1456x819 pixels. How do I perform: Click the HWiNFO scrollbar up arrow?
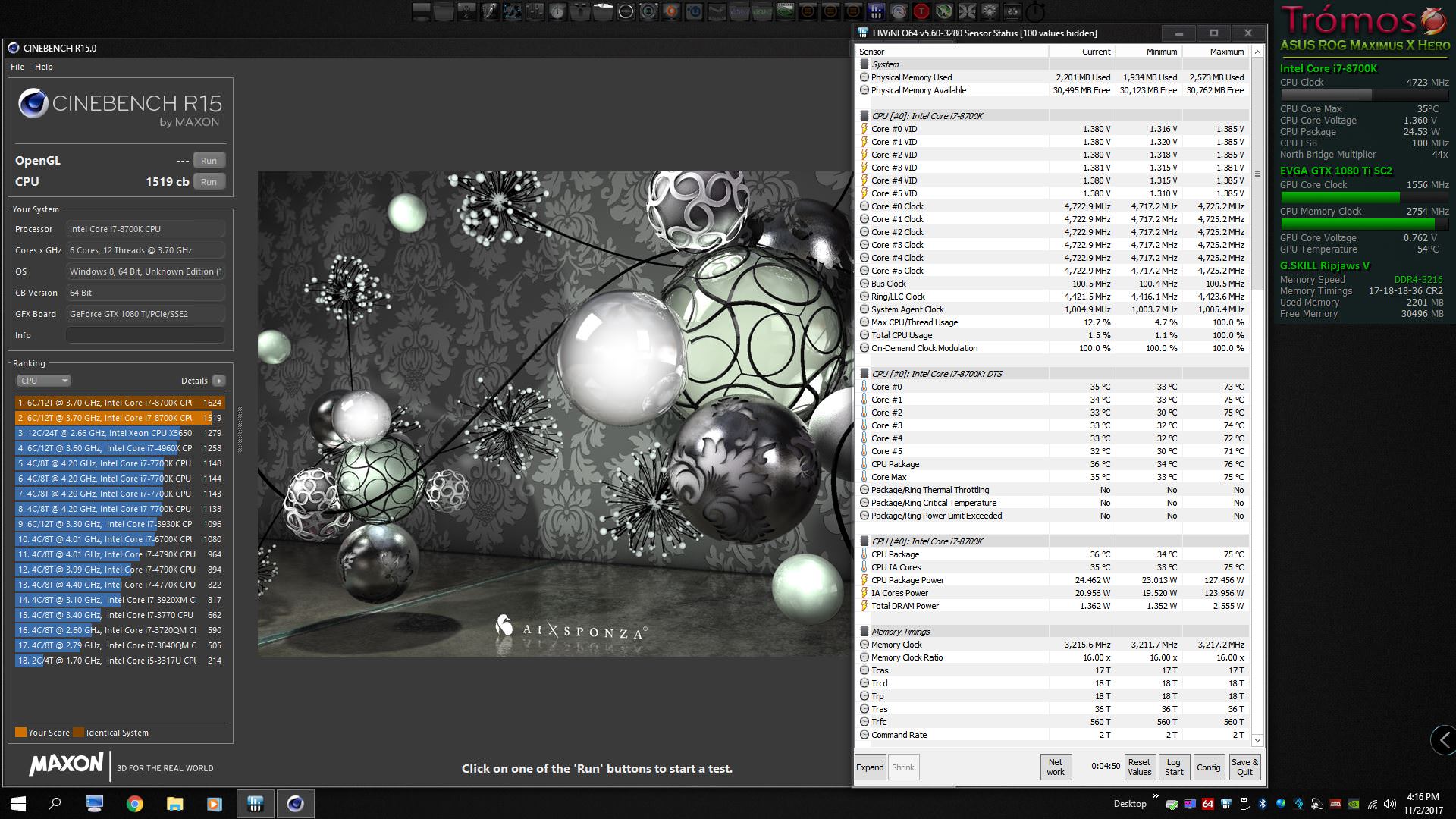[1257, 52]
